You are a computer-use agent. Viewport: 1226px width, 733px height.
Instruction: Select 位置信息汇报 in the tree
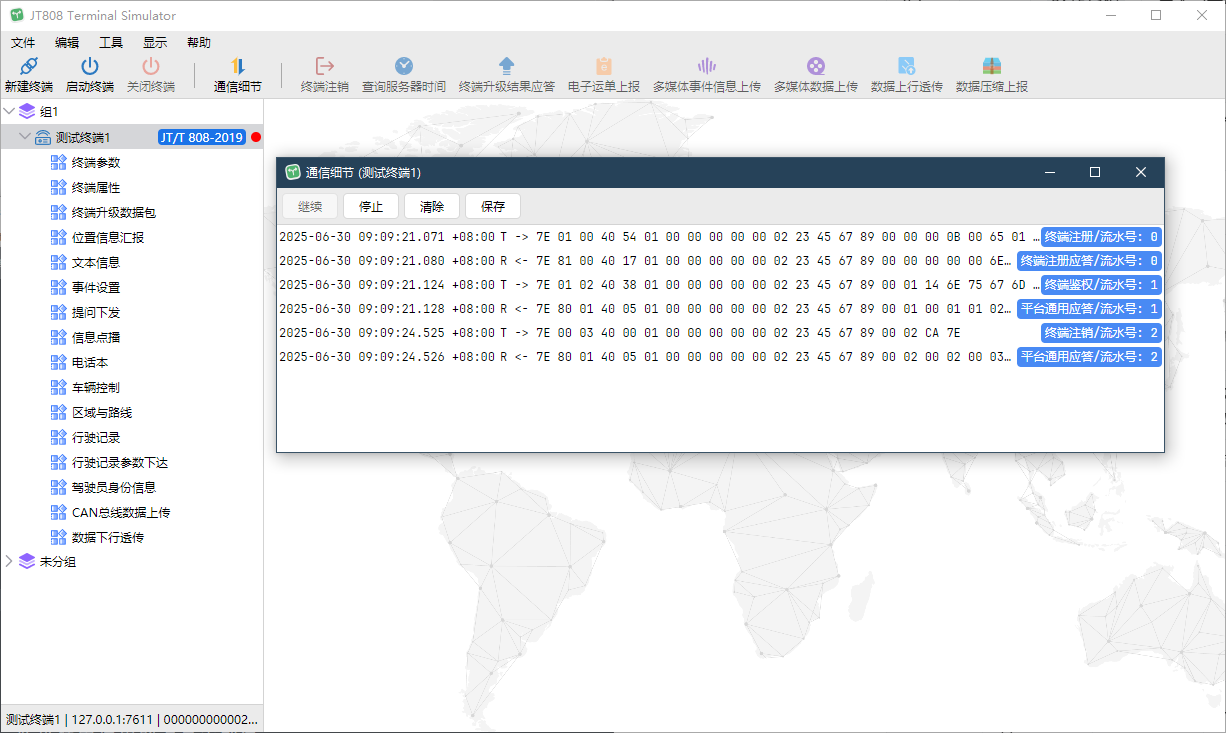(108, 237)
